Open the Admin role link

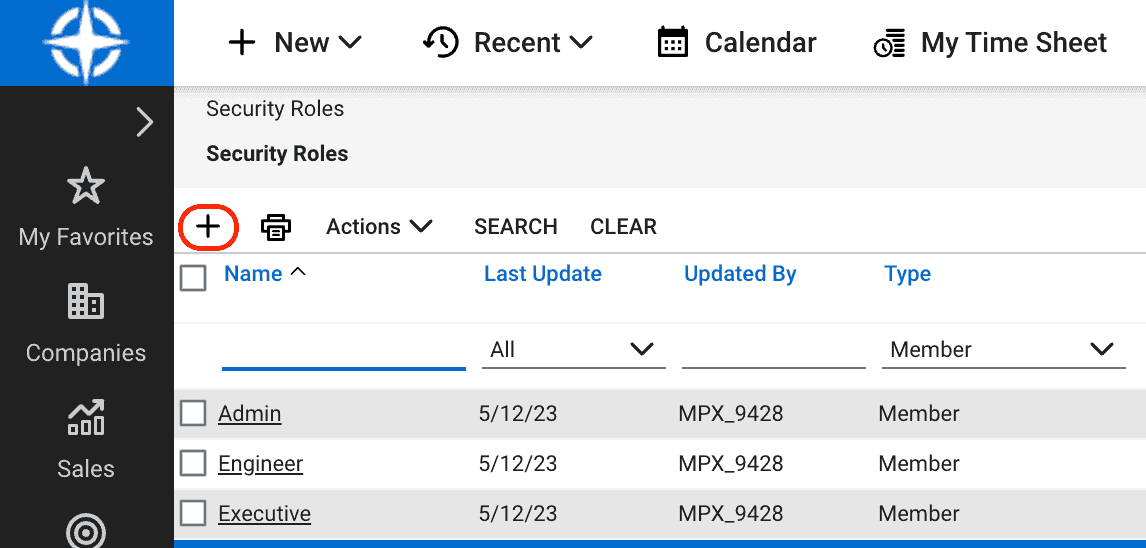click(x=250, y=414)
